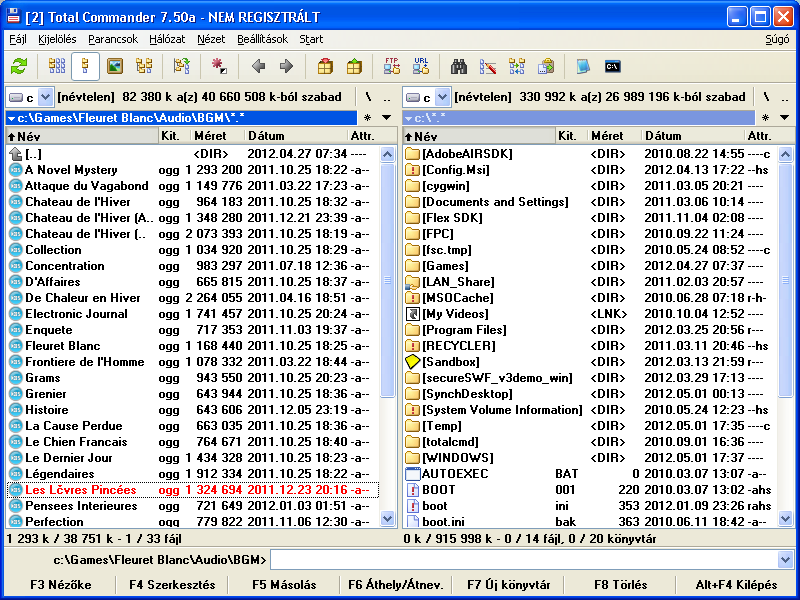Screen dimensions: 800x600
Task: Click the copy names to clipboard icon
Action: pos(546,66)
